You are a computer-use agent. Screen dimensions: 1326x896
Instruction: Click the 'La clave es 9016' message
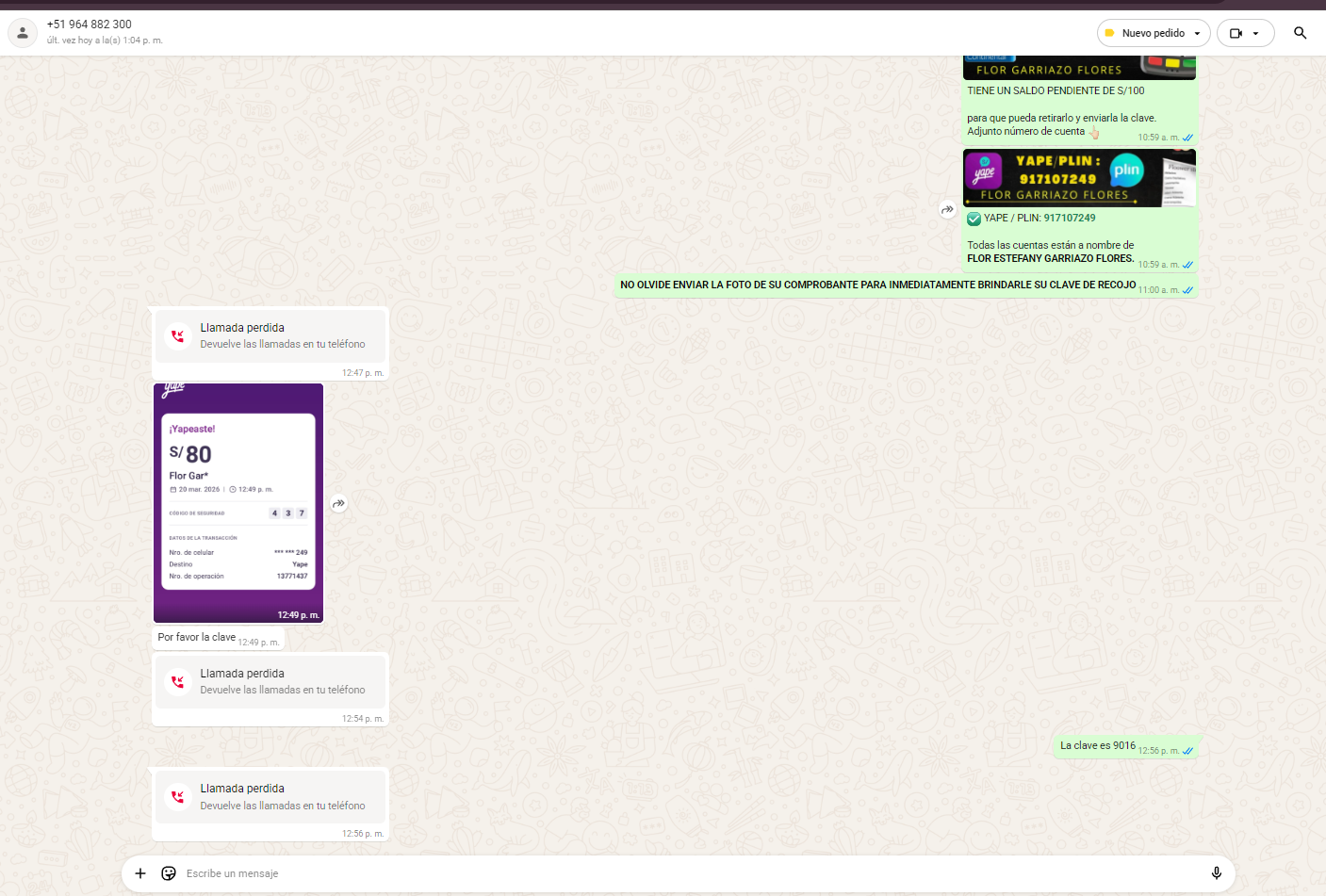coord(1097,745)
